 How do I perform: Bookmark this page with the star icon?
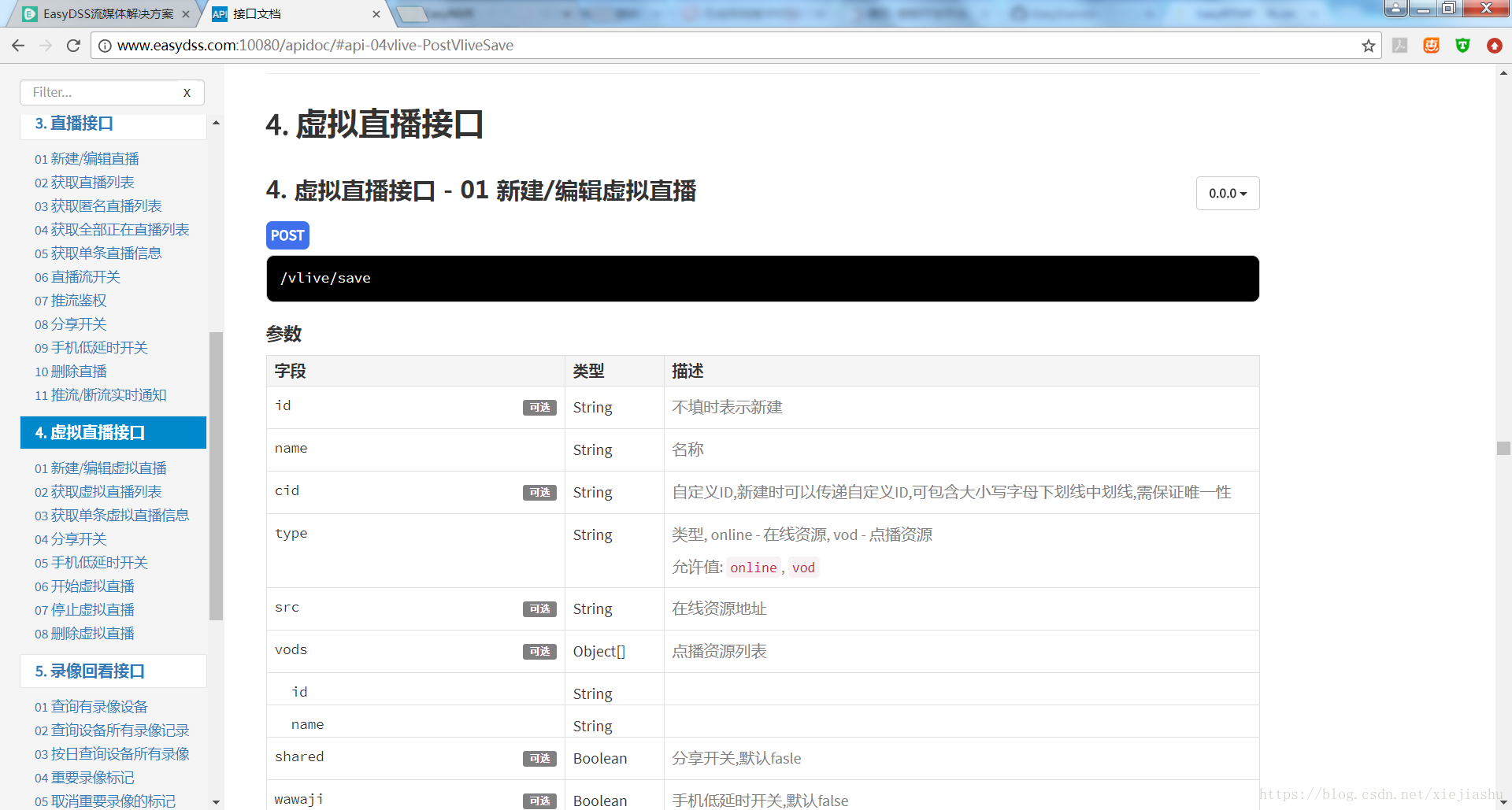pyautogui.click(x=1369, y=46)
